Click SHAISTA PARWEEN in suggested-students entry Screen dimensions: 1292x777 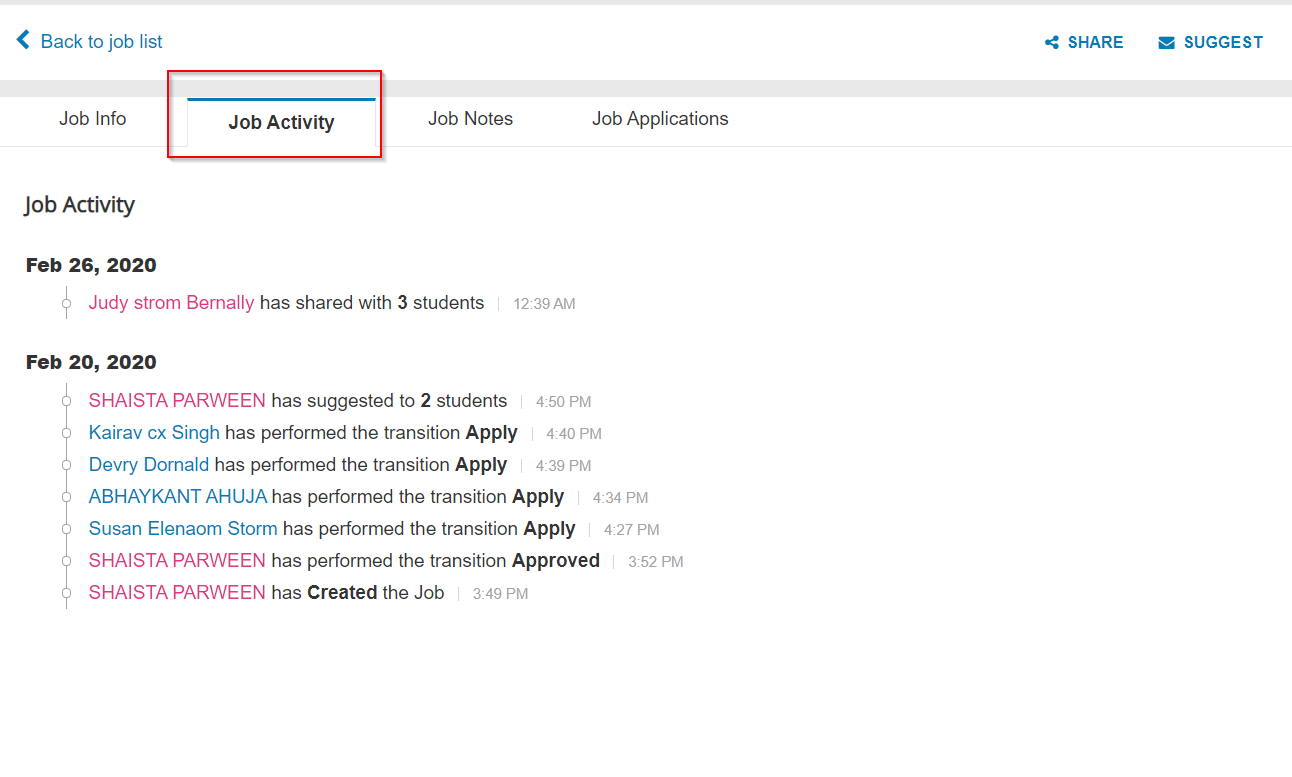[177, 401]
